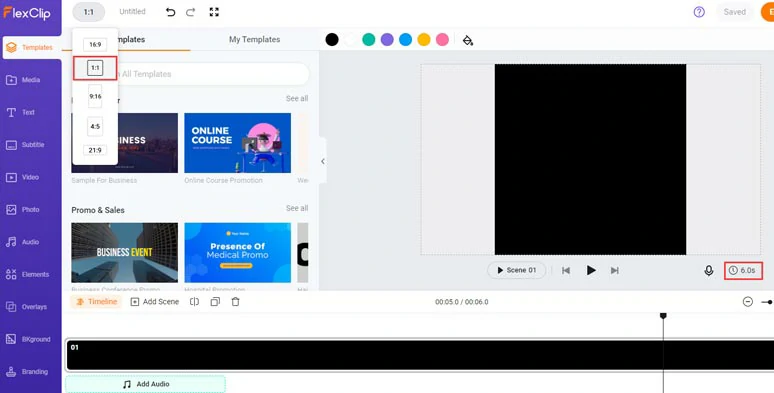Open the help question mark icon

click(x=699, y=12)
